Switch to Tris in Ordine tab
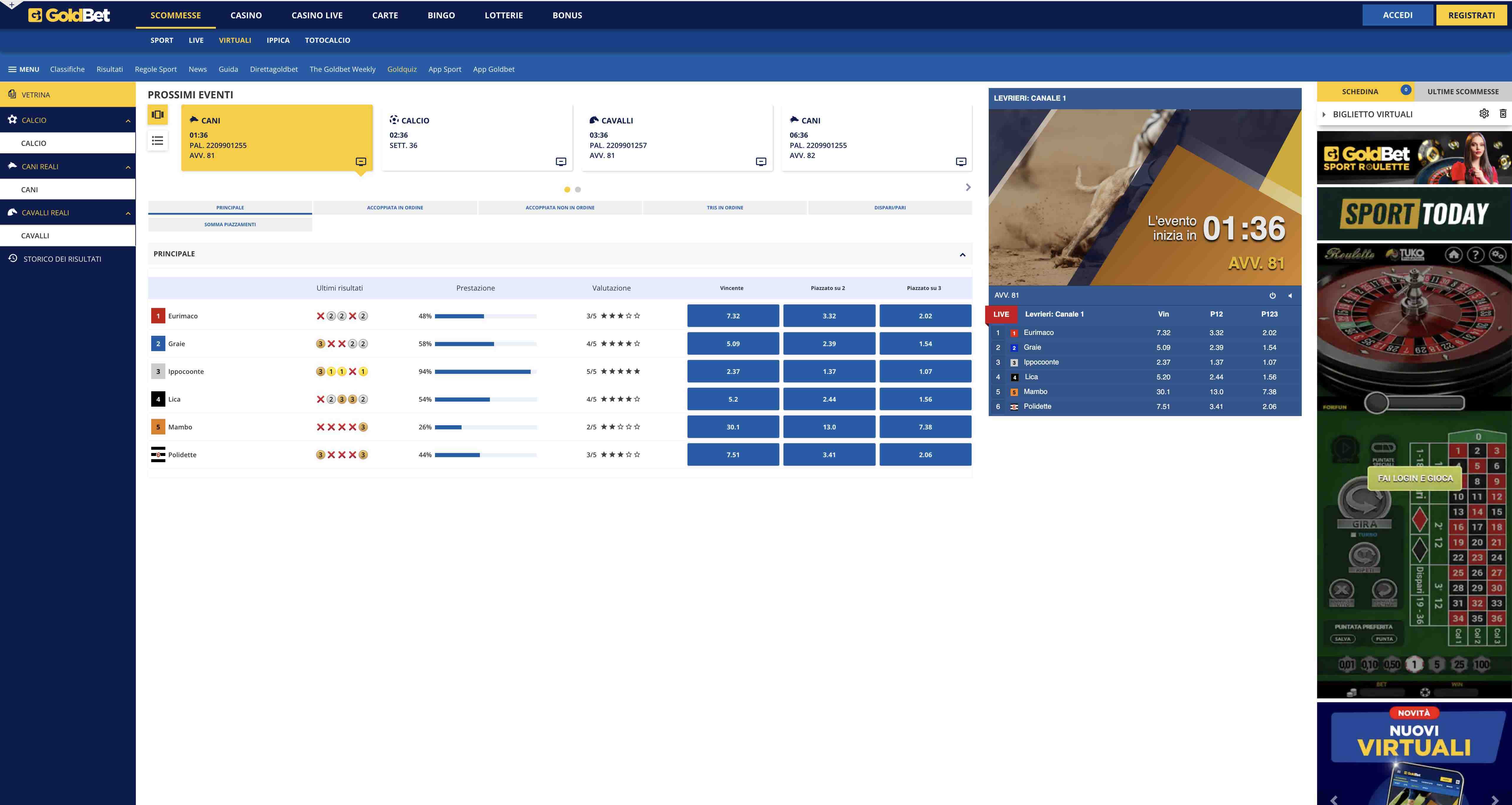The image size is (1512, 805). point(724,208)
